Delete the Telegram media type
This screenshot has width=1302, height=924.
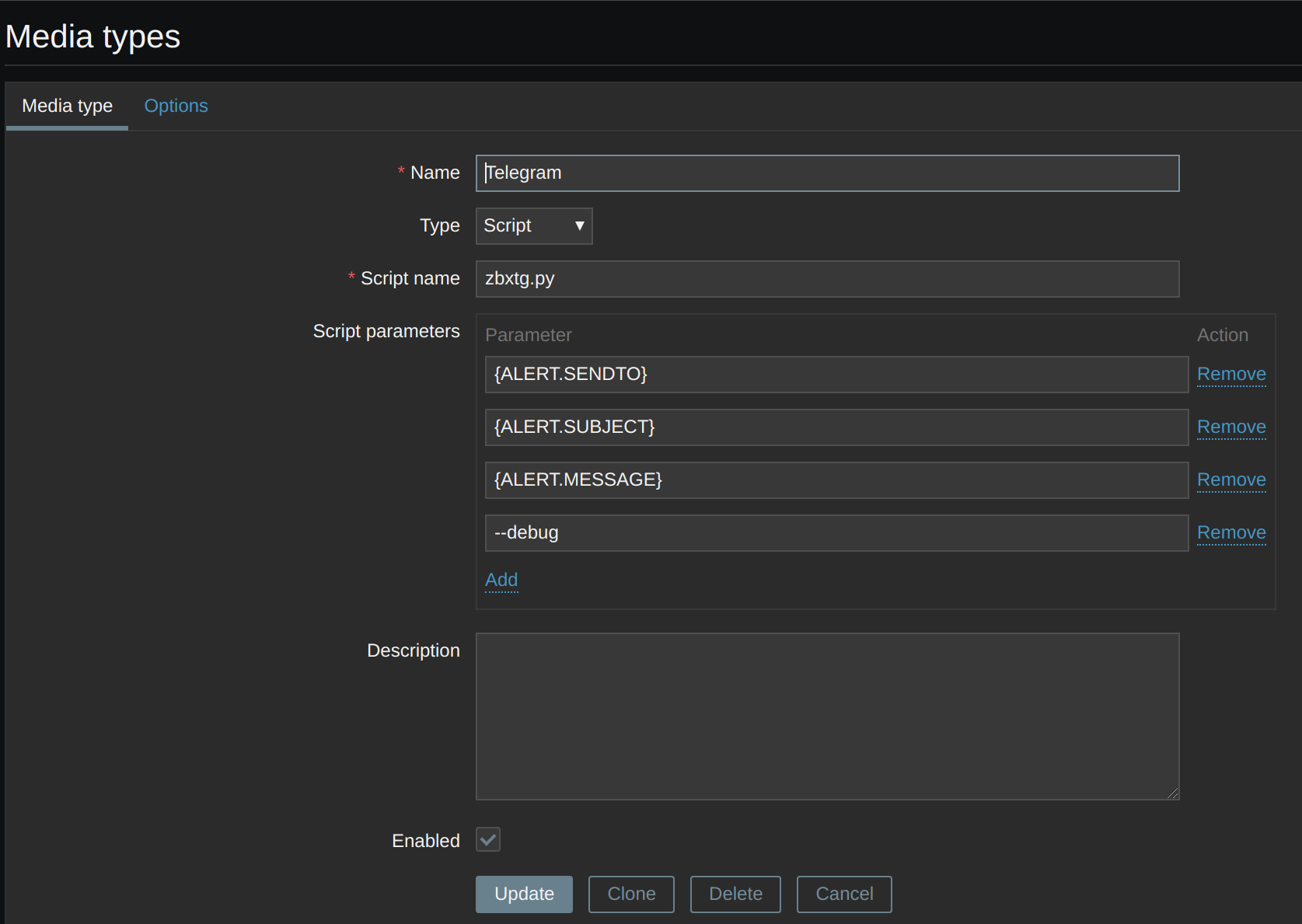735,894
